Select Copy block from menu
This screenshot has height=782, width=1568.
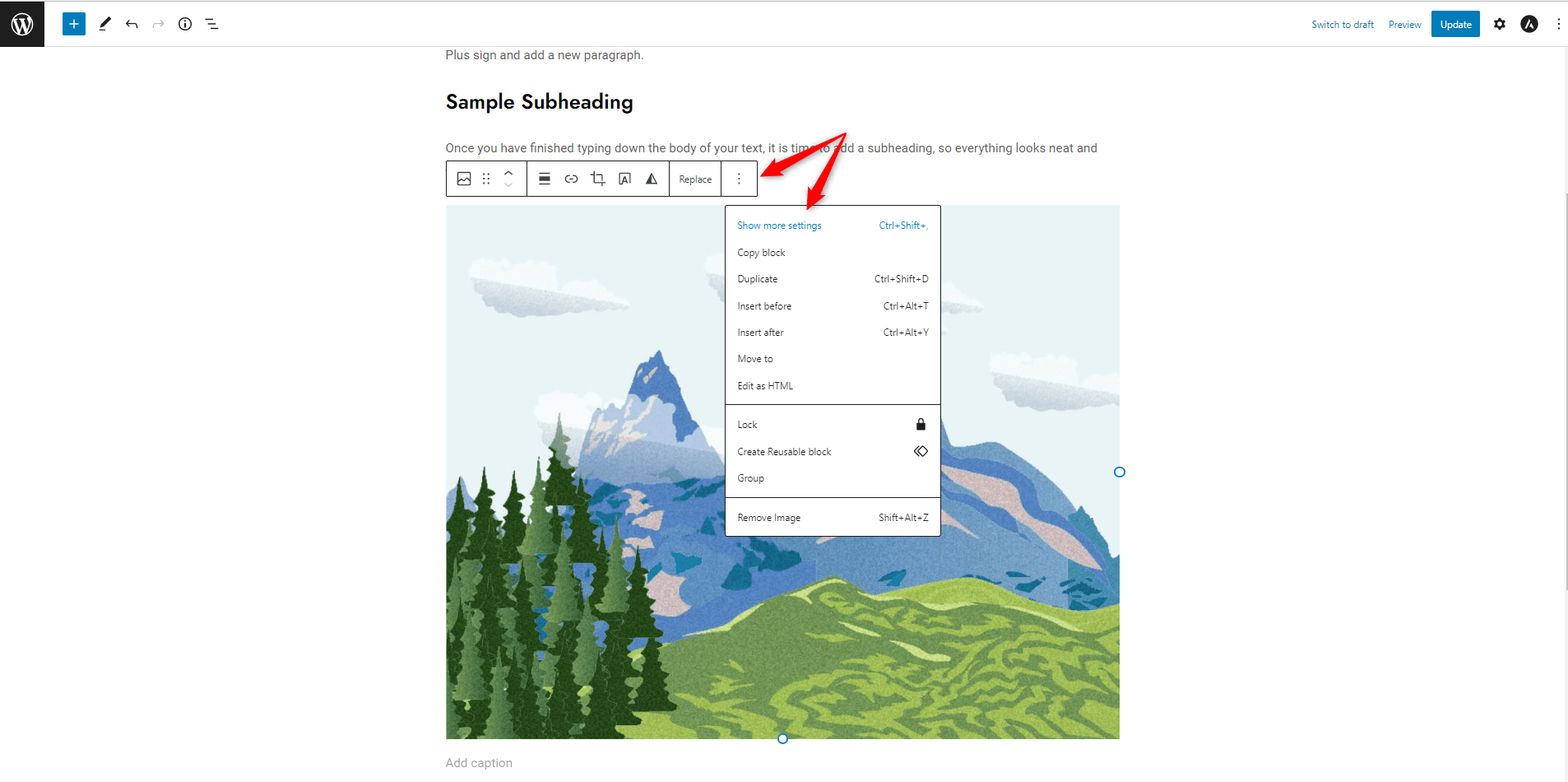pyautogui.click(x=833, y=253)
